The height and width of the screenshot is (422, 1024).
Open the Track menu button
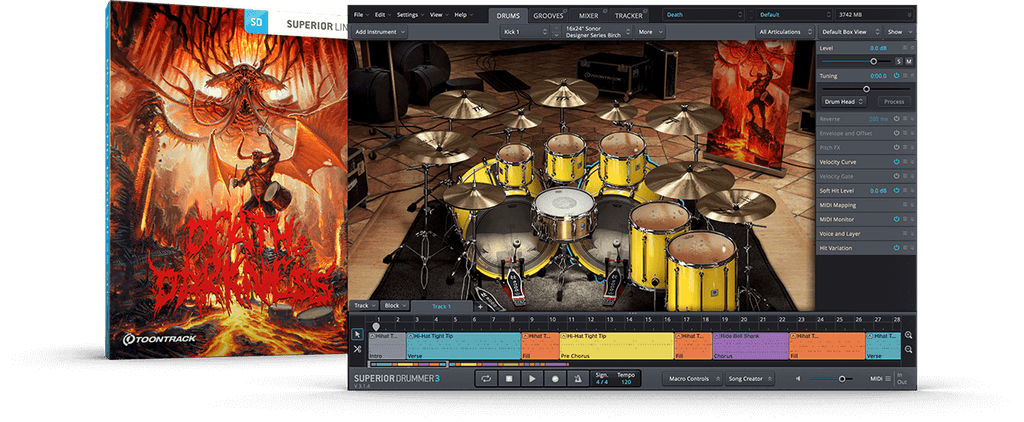(x=364, y=306)
